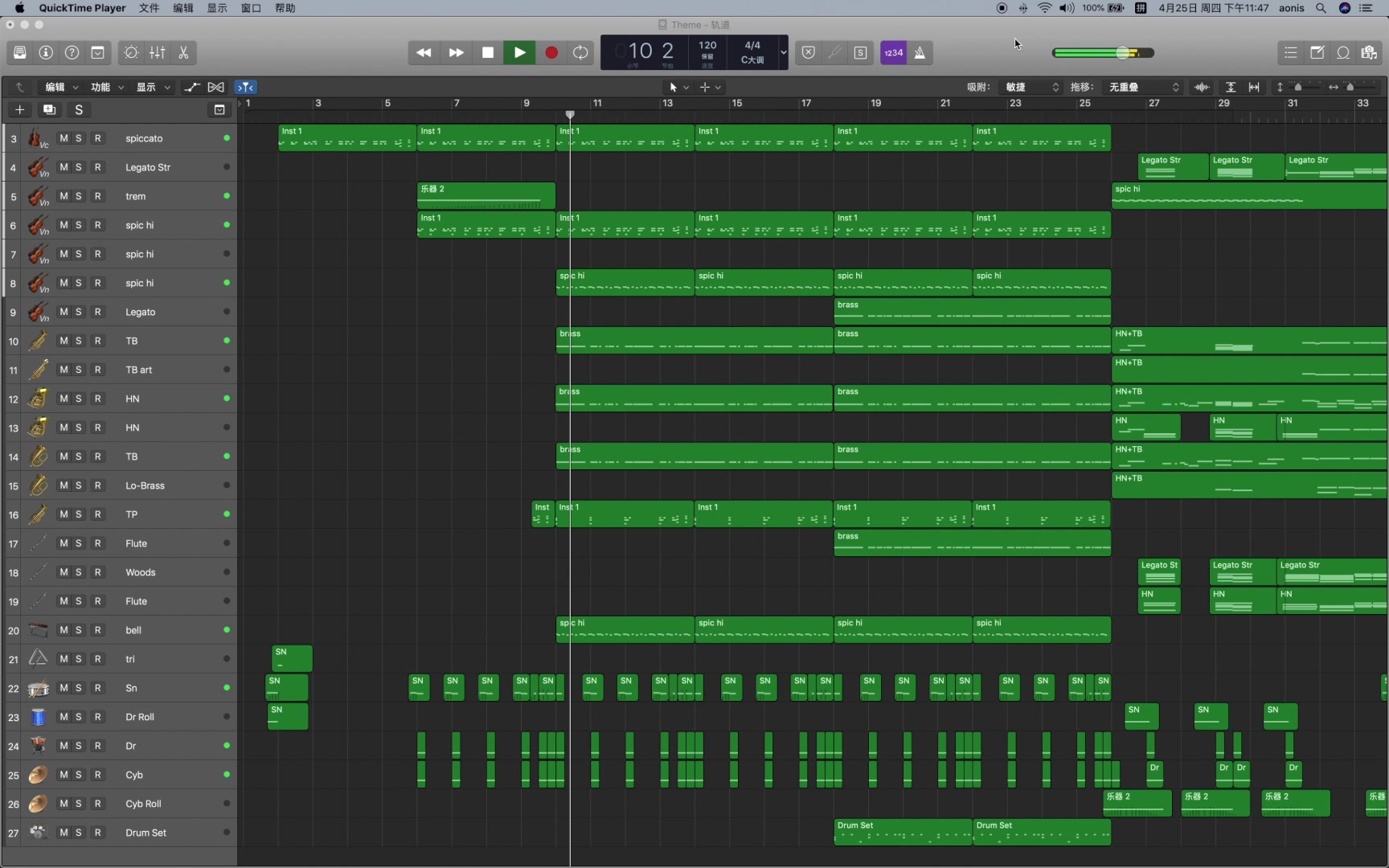Toggle waveform zoom button
The width and height of the screenshot is (1389, 868).
click(1203, 87)
